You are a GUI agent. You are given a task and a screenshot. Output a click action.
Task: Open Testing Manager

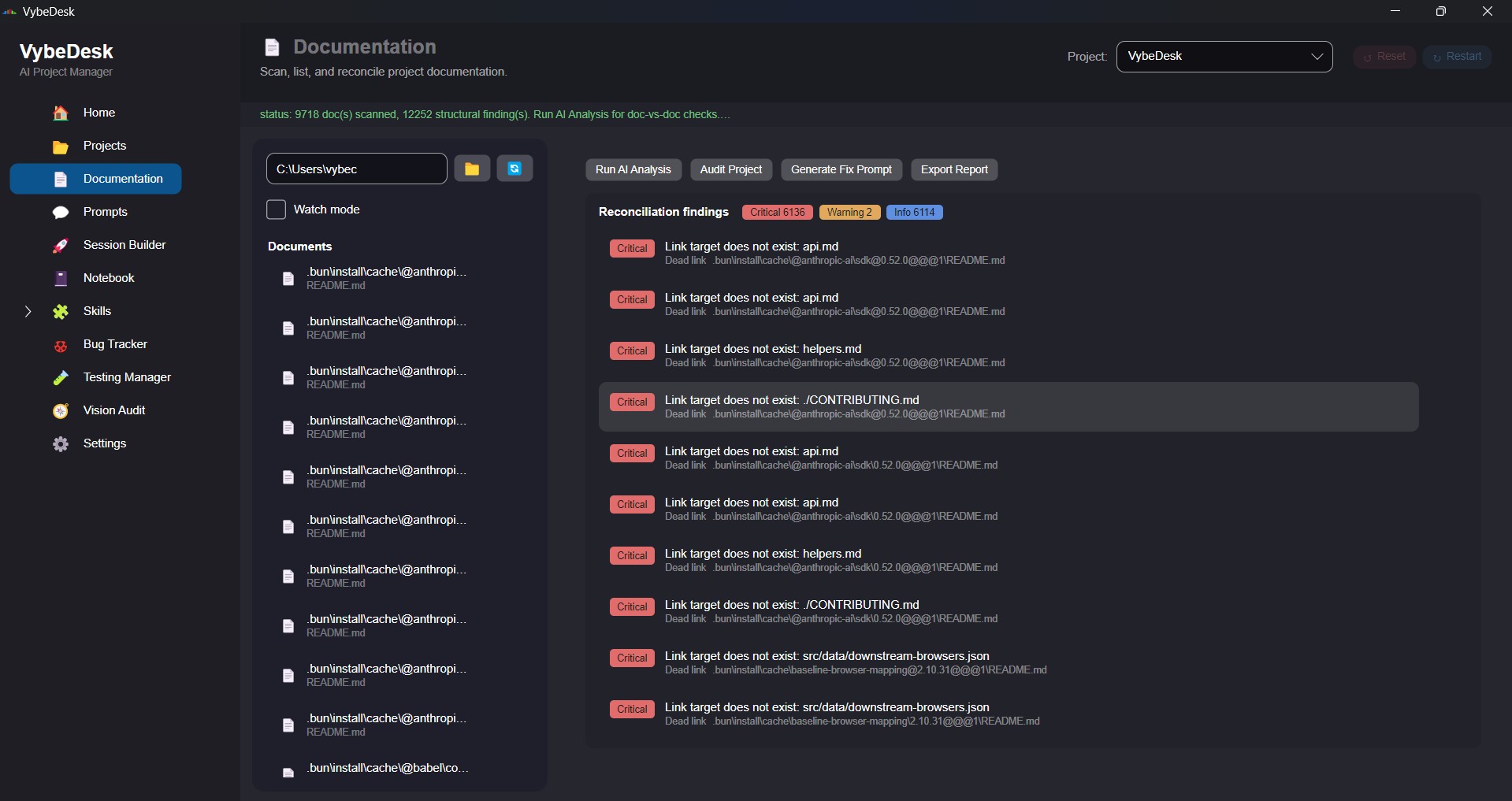tap(95, 377)
